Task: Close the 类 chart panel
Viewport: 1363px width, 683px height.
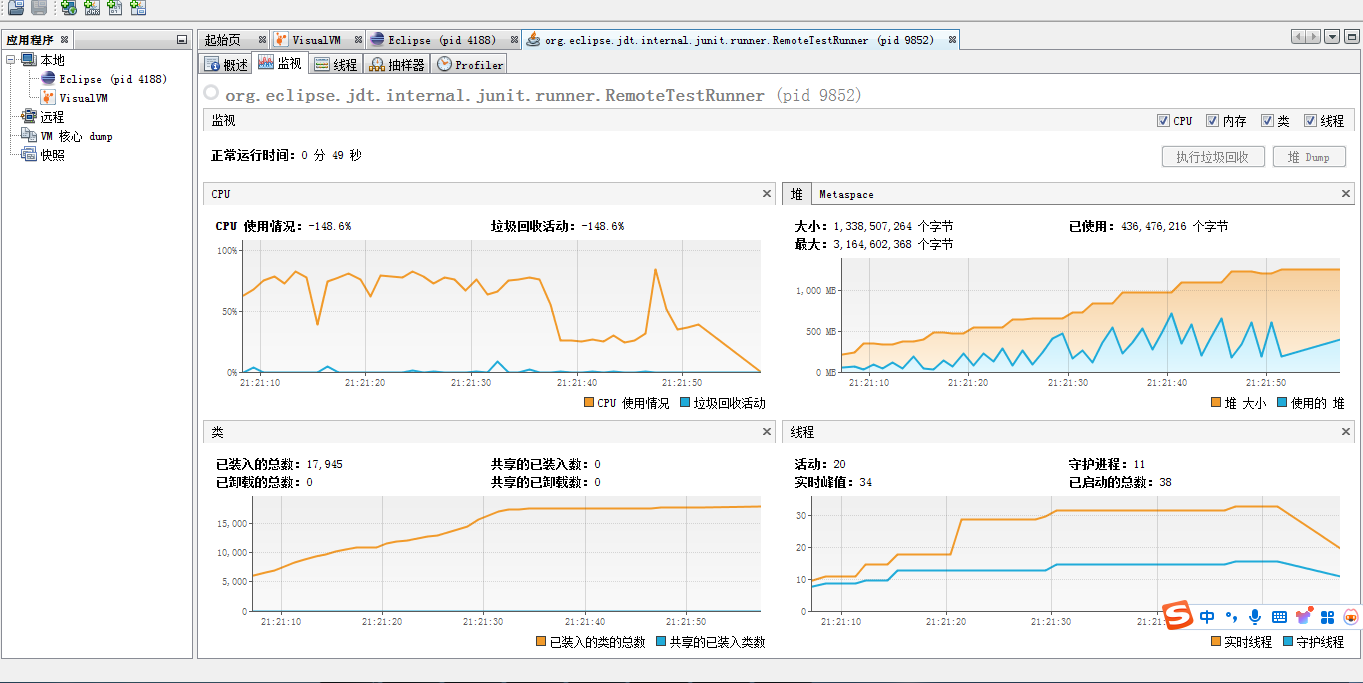Action: [x=767, y=432]
